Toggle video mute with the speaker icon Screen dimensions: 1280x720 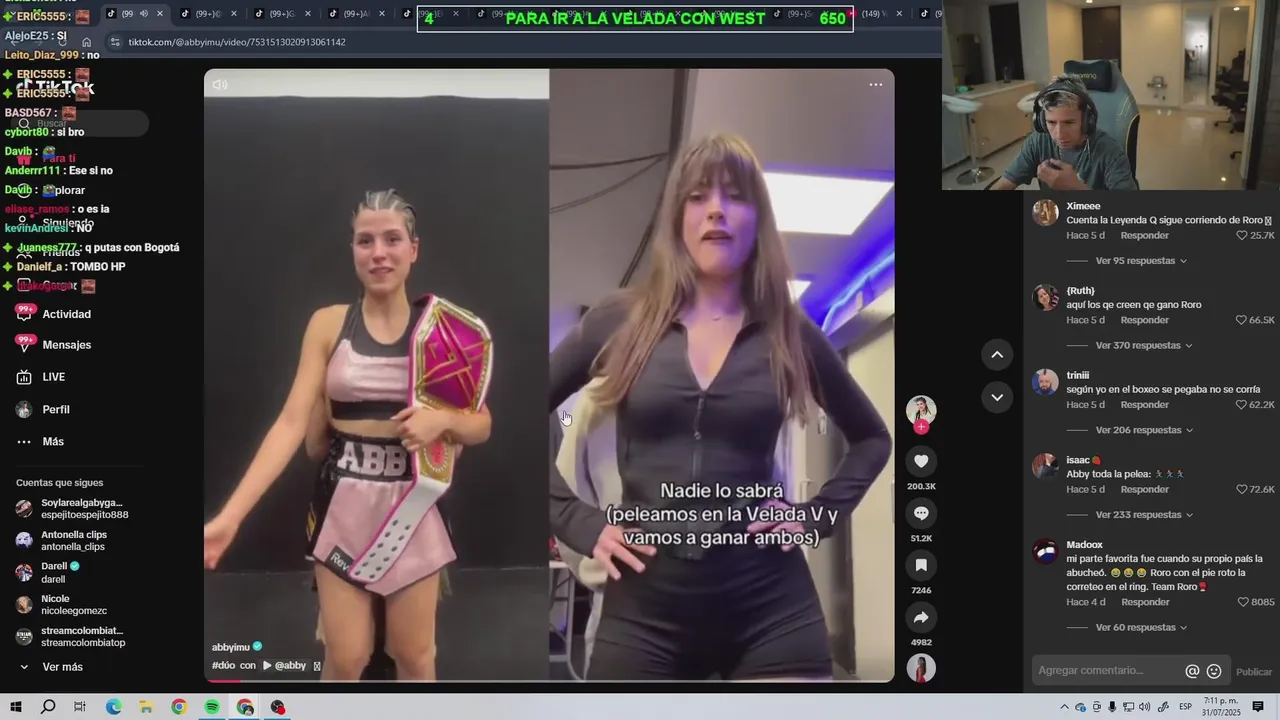tap(220, 85)
